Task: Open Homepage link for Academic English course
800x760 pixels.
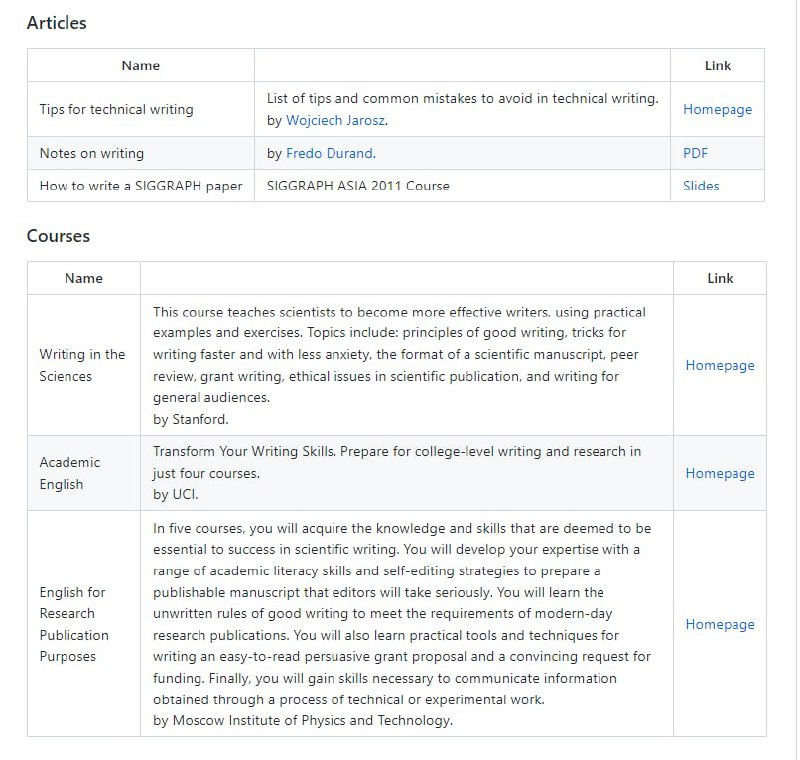Action: pos(719,474)
